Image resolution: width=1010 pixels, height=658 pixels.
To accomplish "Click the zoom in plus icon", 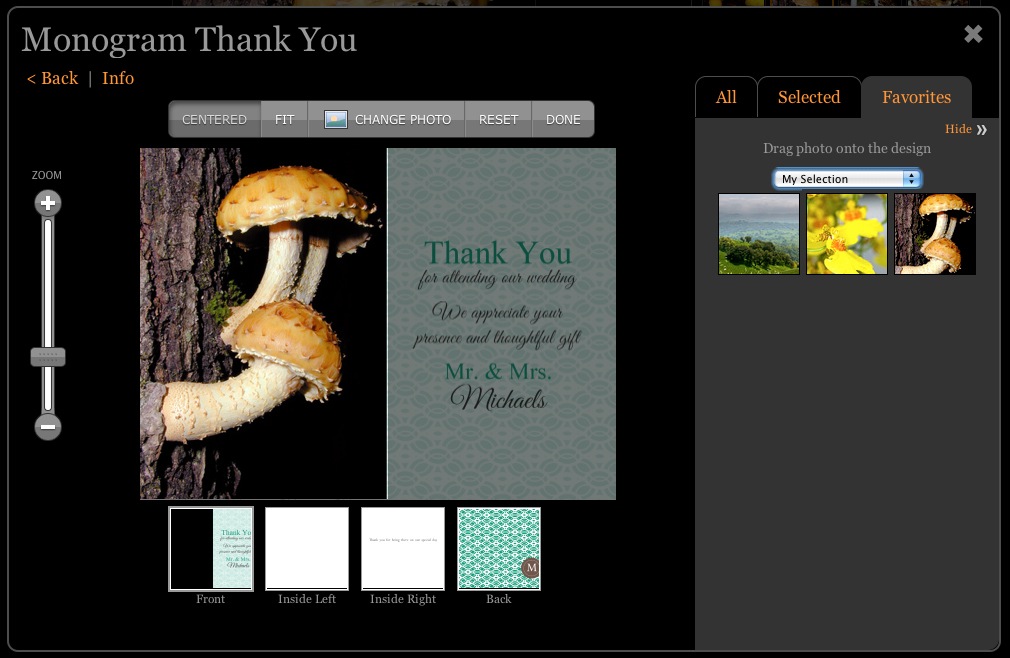I will tap(48, 204).
